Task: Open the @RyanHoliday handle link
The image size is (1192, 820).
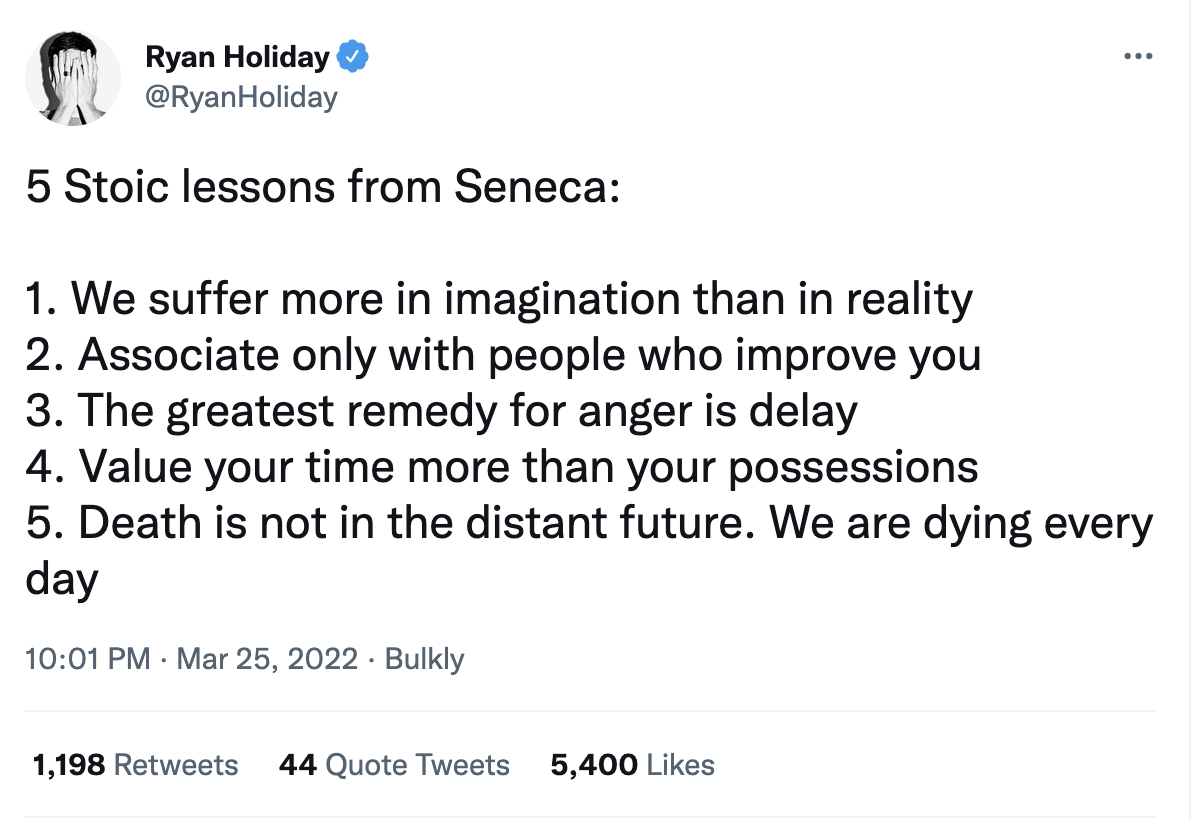Action: (242, 97)
